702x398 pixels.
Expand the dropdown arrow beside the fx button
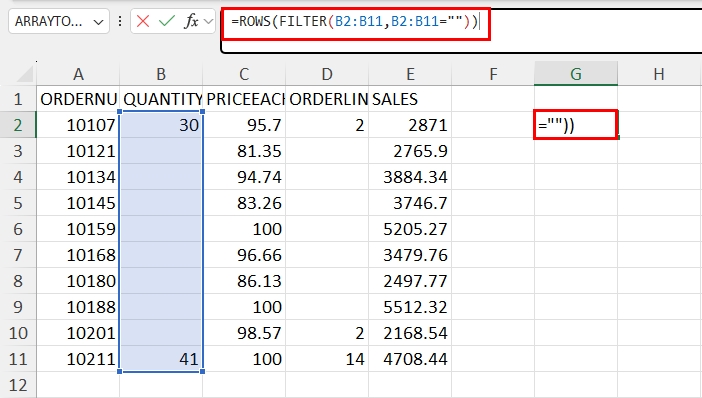click(x=208, y=21)
